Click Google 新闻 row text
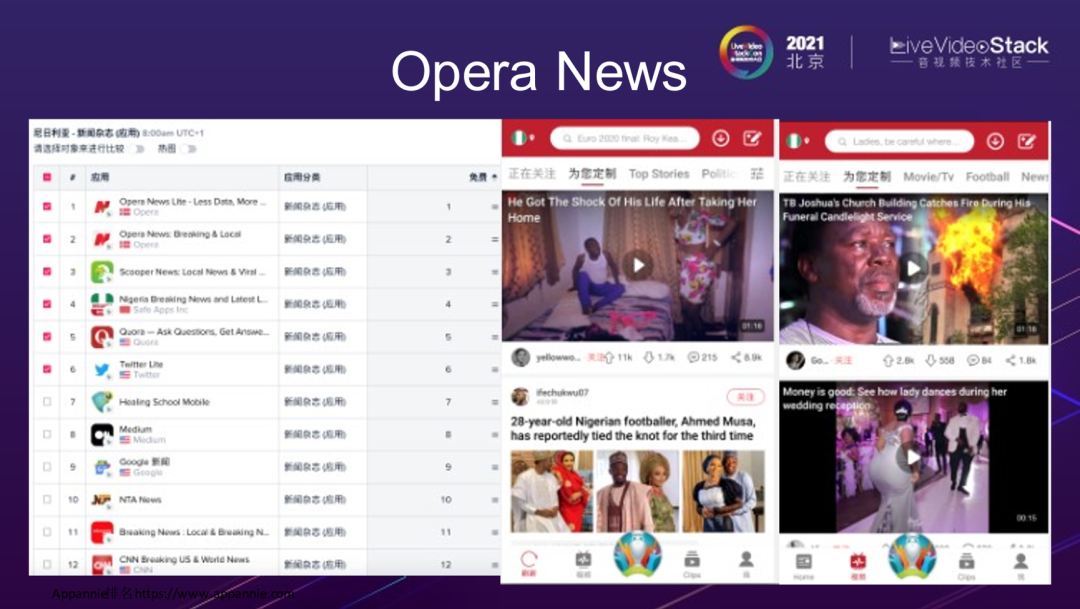The height and width of the screenshot is (609, 1080). click(144, 462)
